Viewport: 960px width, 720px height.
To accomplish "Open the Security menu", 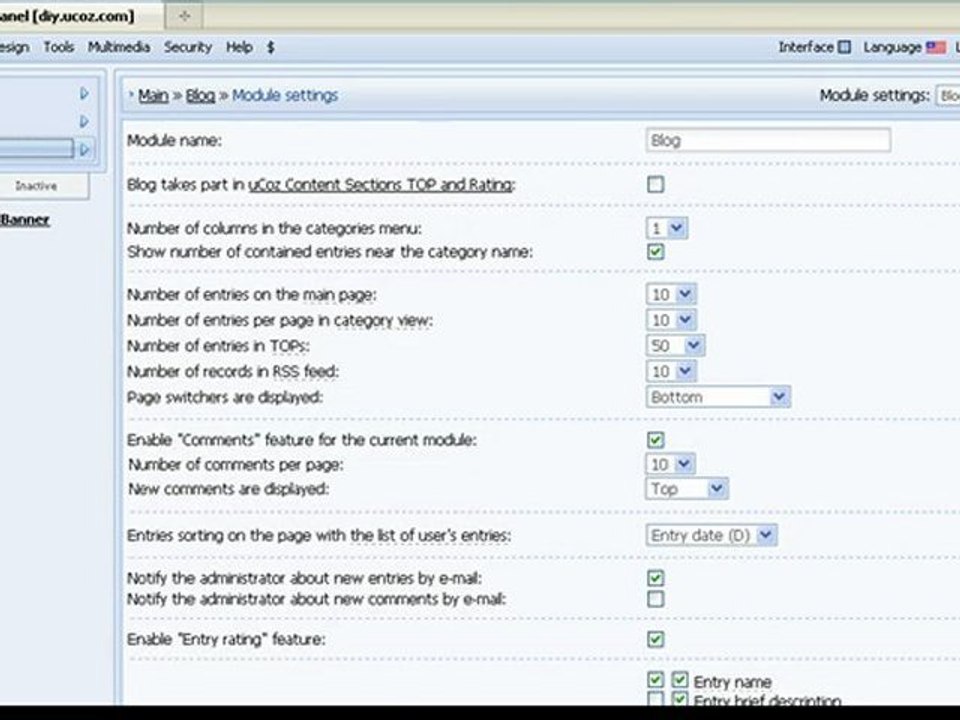I will [187, 47].
